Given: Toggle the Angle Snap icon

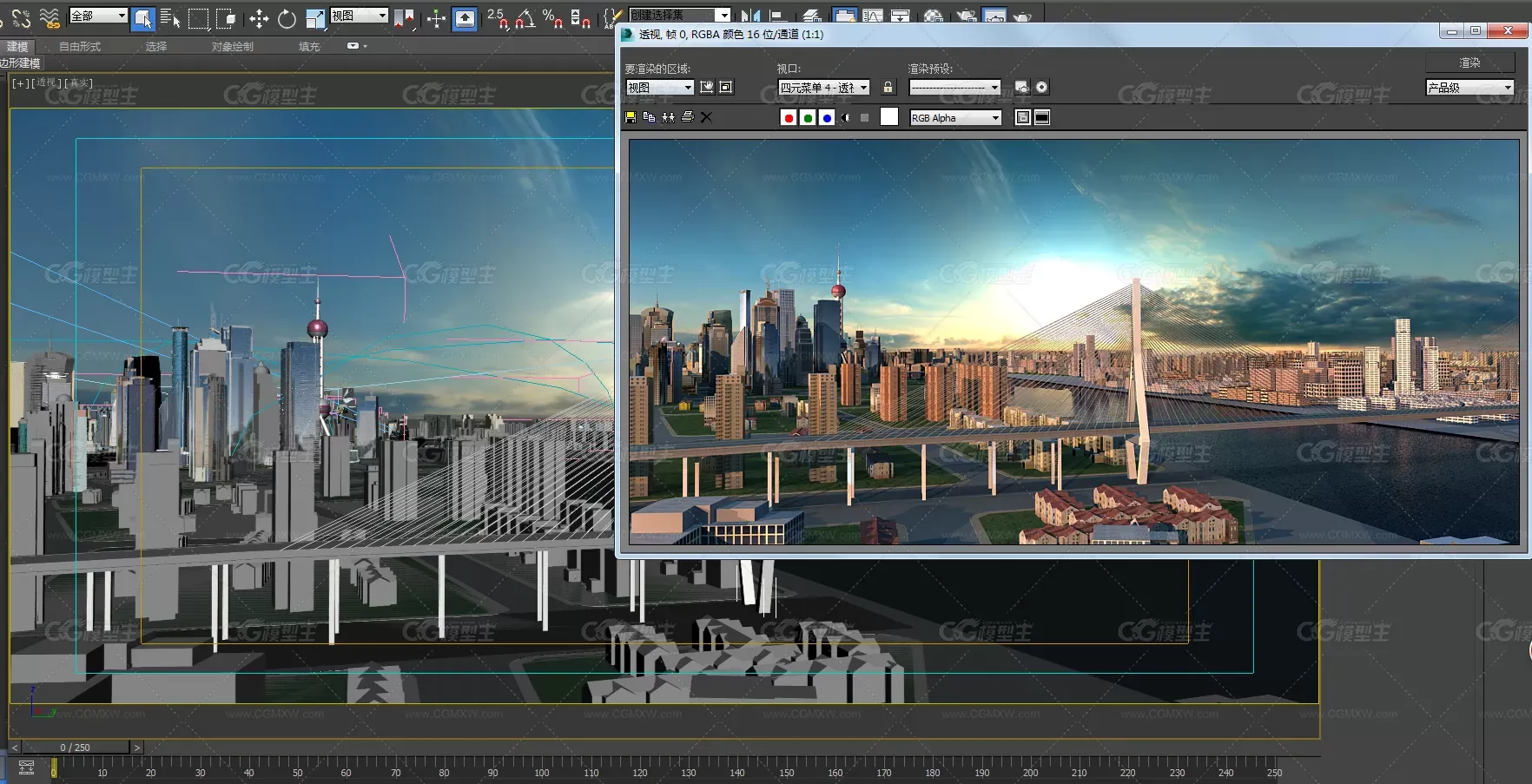Looking at the screenshot, I should [x=525, y=18].
